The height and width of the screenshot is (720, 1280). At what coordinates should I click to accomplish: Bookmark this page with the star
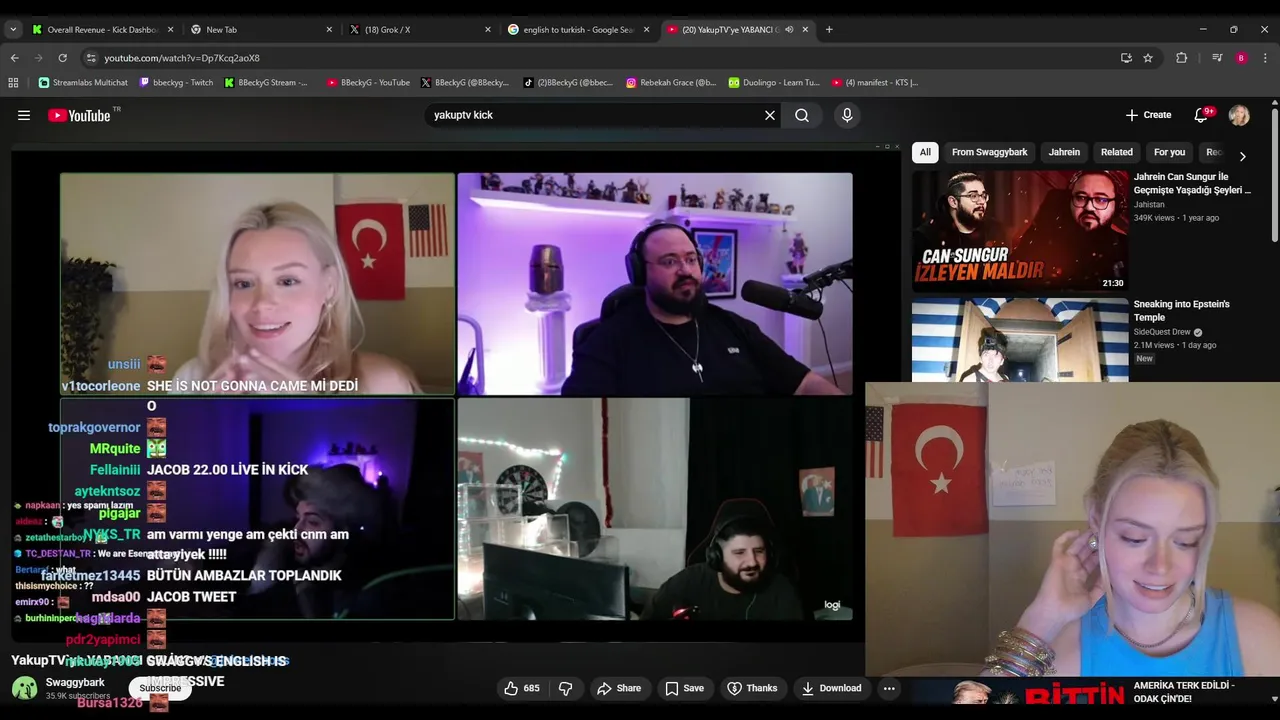tap(1148, 58)
